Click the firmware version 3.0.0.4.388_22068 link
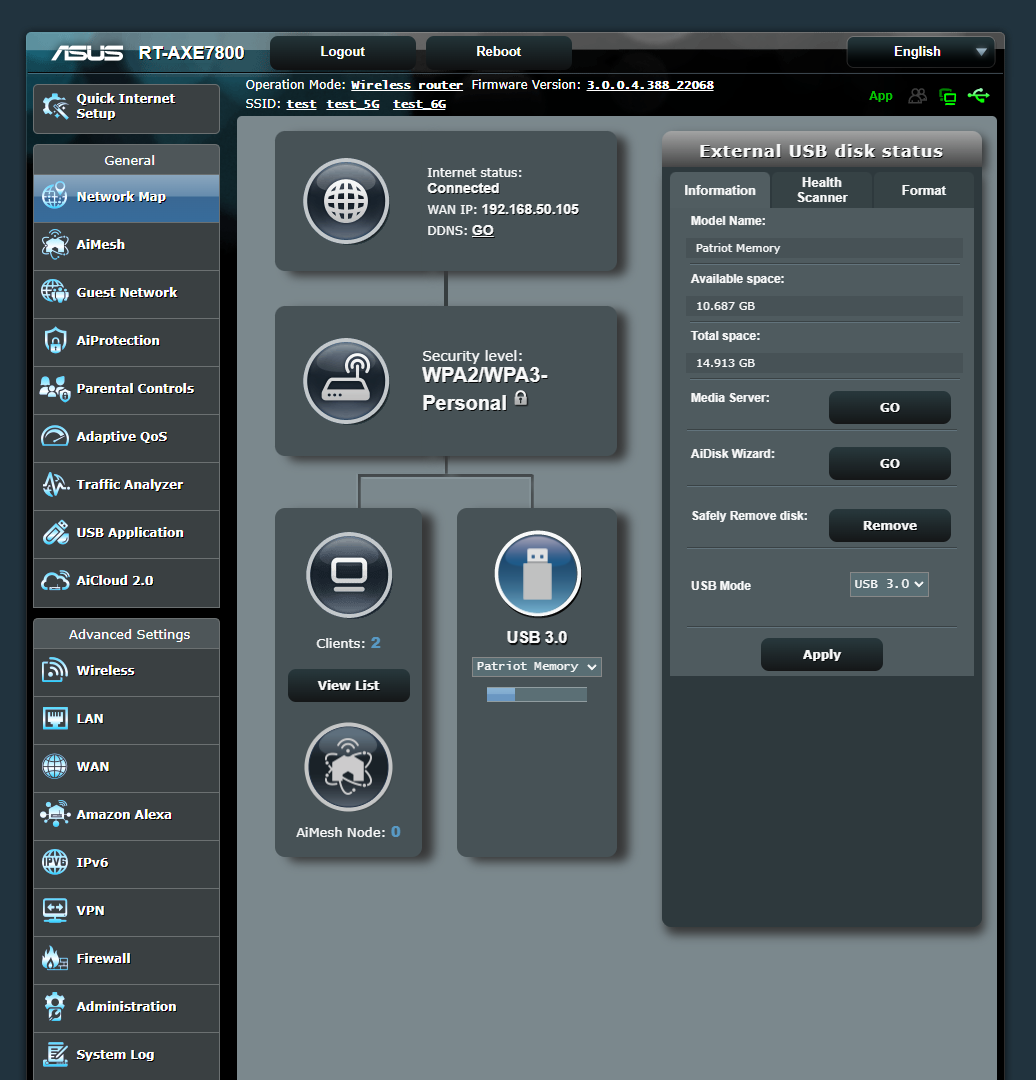The width and height of the screenshot is (1036, 1080). (650, 85)
